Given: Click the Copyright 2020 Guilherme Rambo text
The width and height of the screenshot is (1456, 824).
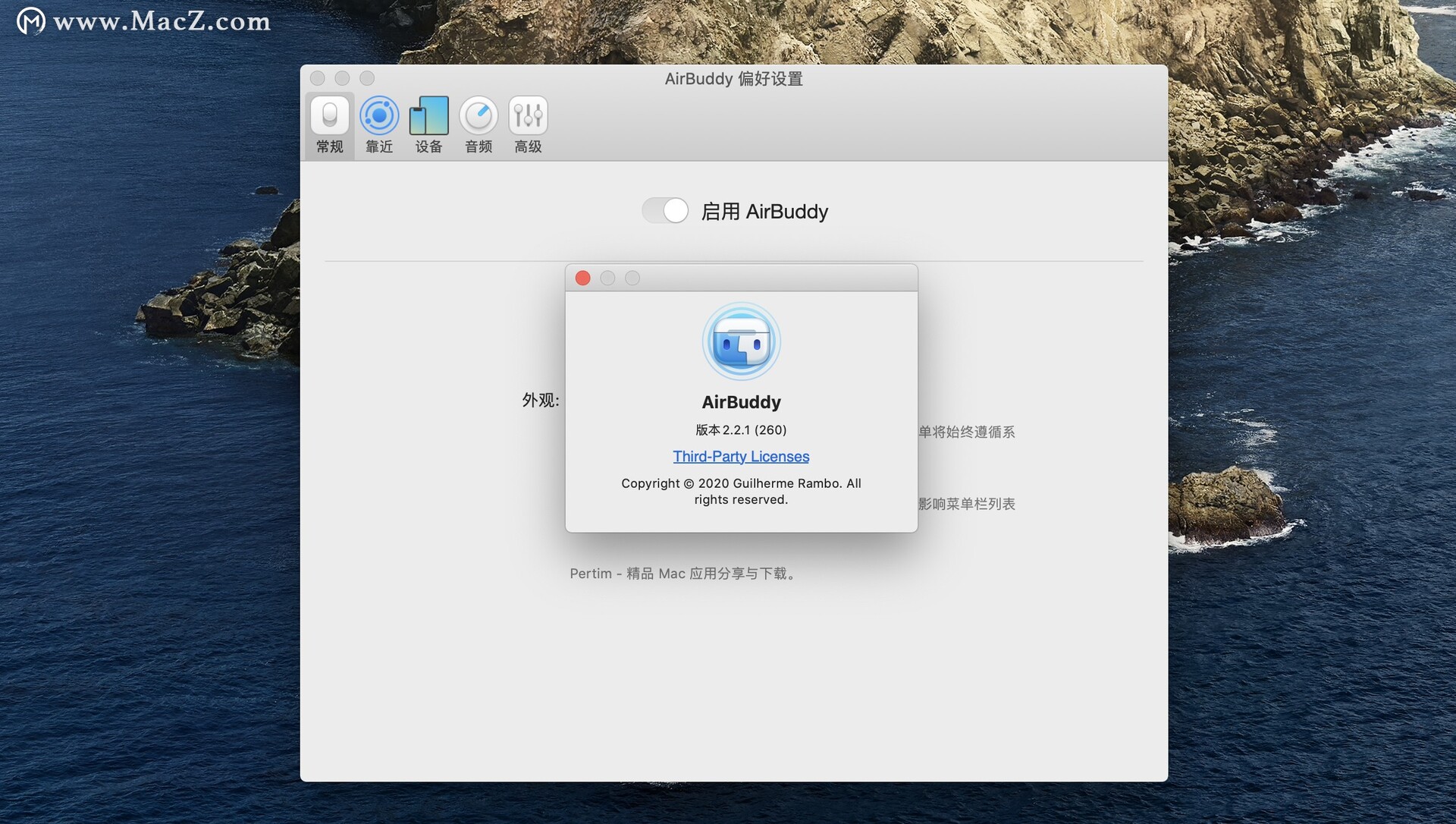Looking at the screenshot, I should click(x=741, y=491).
